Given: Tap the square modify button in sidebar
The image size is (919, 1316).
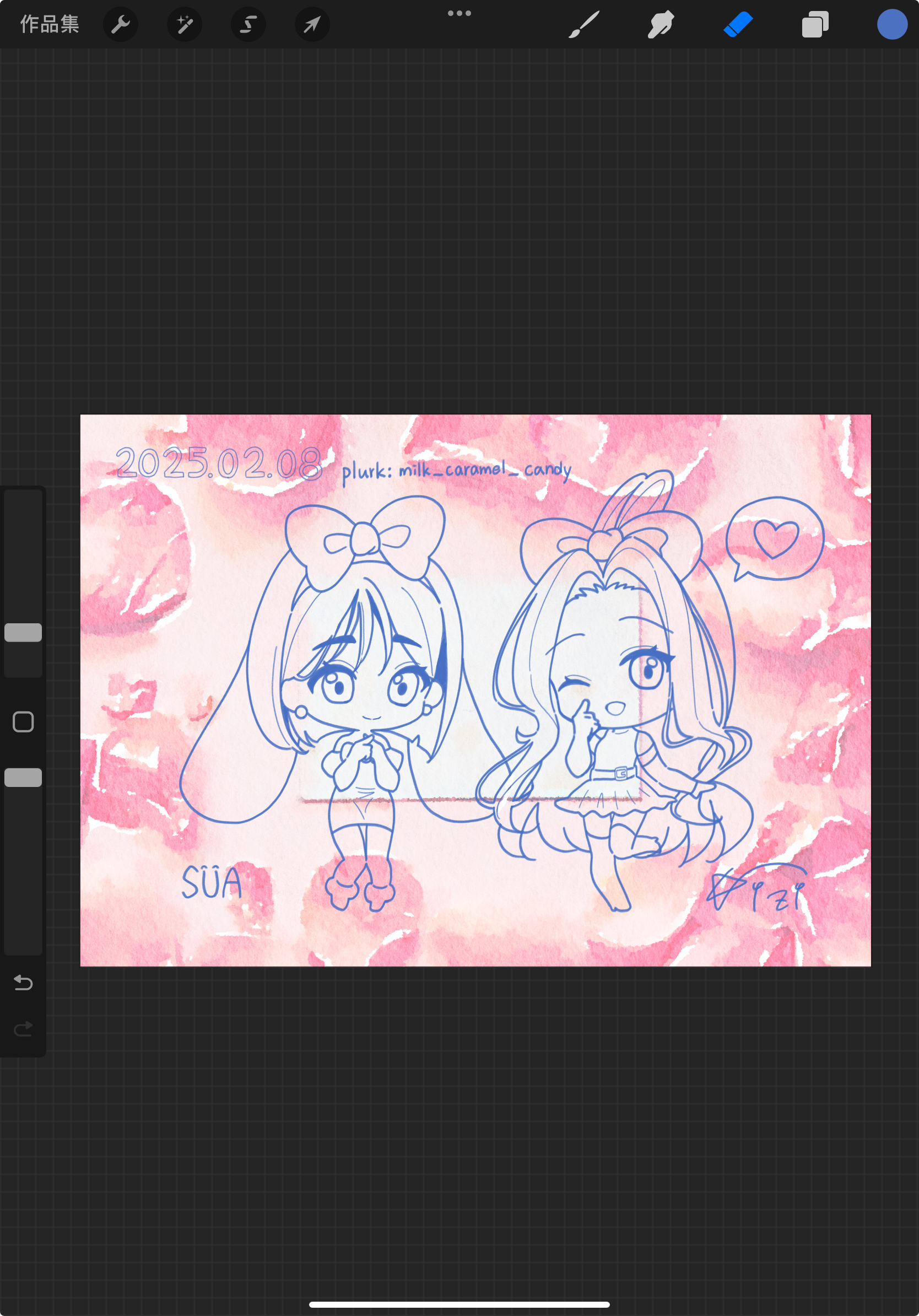Looking at the screenshot, I should pos(24,722).
